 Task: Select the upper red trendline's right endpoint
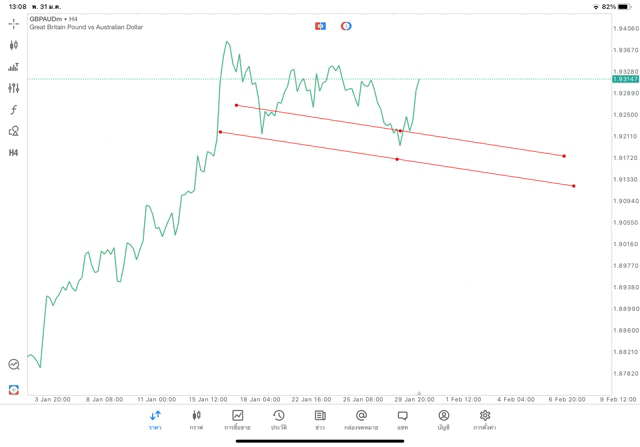click(x=564, y=156)
